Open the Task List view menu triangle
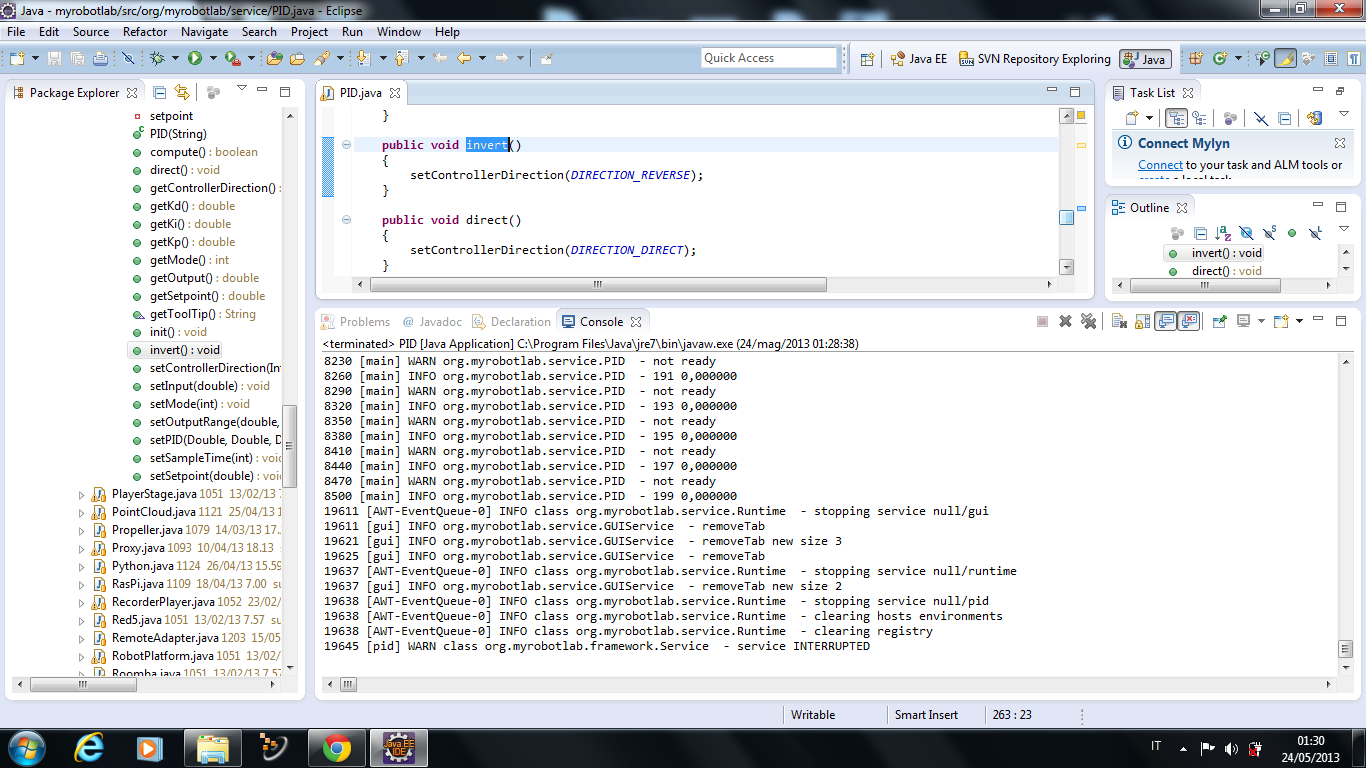1366x768 pixels. 1343,116
